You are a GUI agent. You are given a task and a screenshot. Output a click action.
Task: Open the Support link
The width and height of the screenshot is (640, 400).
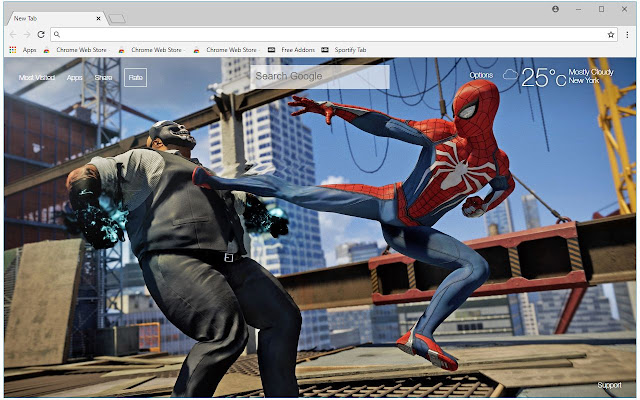coord(609,385)
